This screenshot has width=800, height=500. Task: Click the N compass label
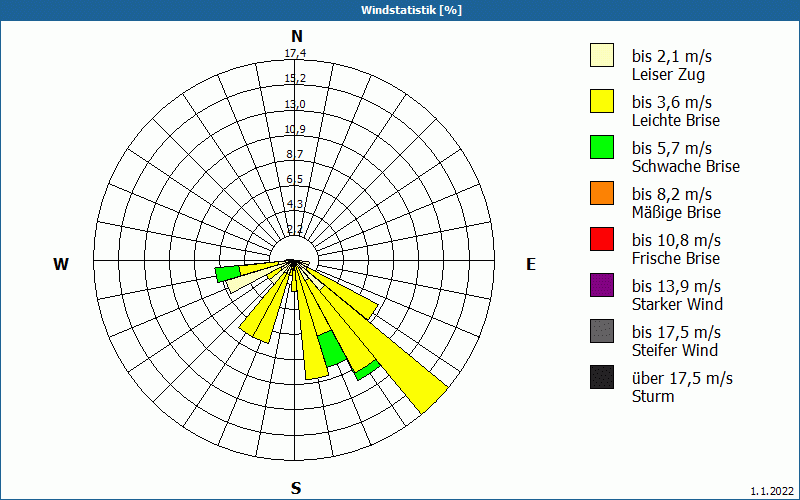coord(296,36)
